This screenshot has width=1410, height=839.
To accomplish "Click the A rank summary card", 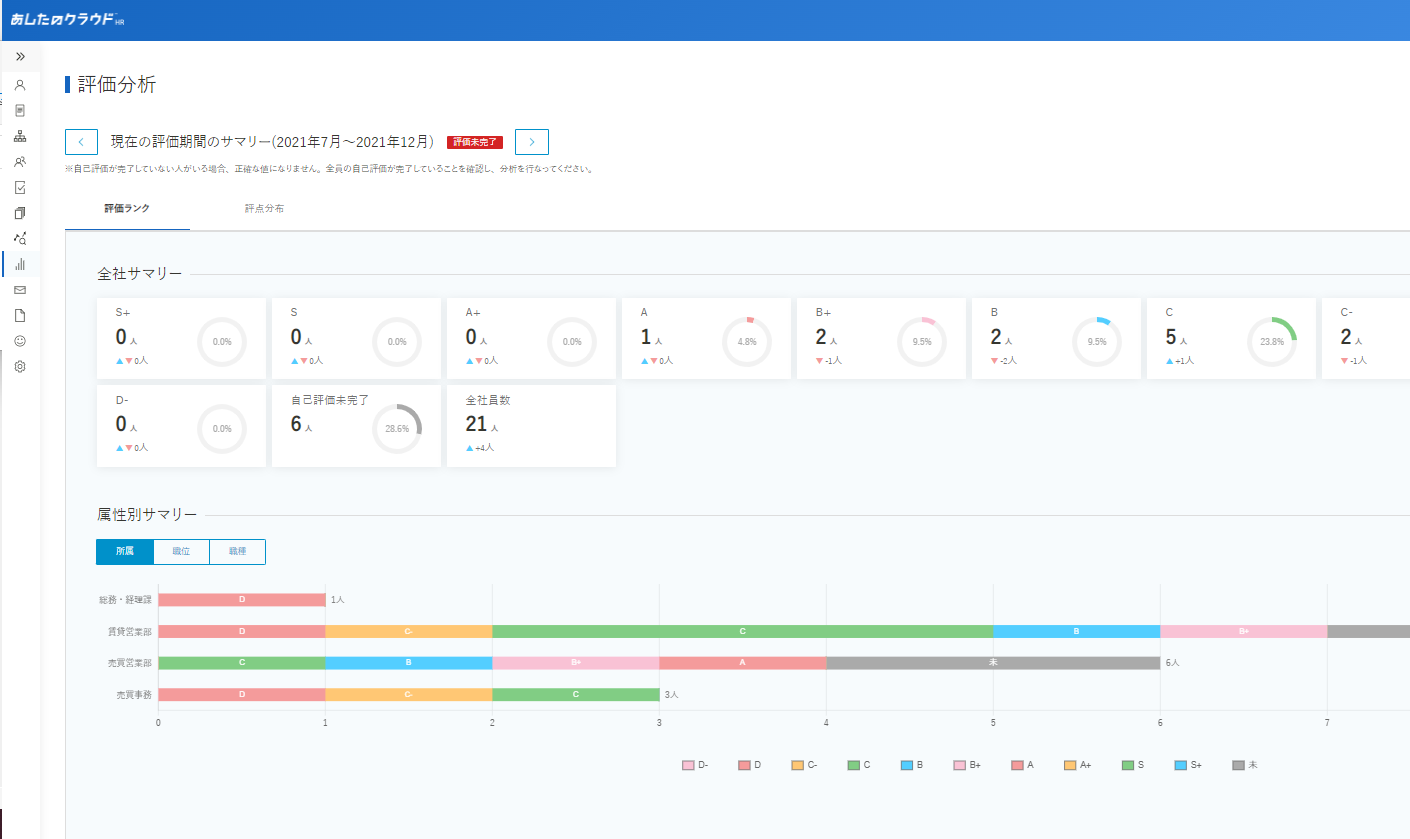I will [x=706, y=339].
